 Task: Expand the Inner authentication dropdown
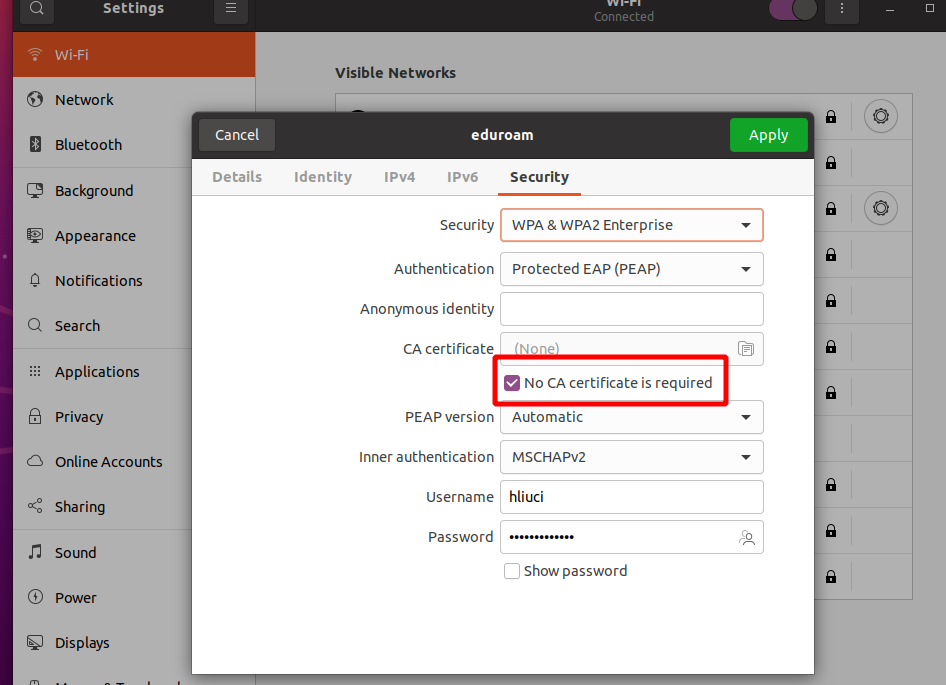point(632,457)
